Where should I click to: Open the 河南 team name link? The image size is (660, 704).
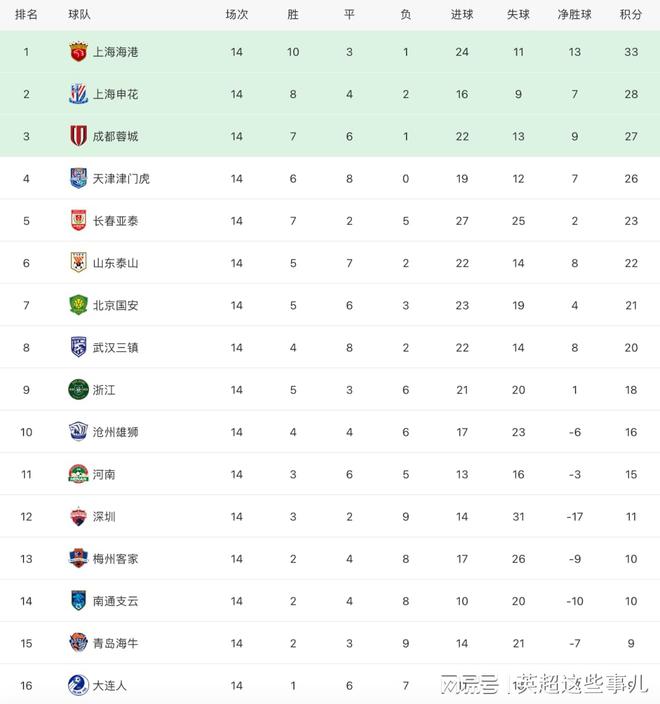pyautogui.click(x=104, y=475)
